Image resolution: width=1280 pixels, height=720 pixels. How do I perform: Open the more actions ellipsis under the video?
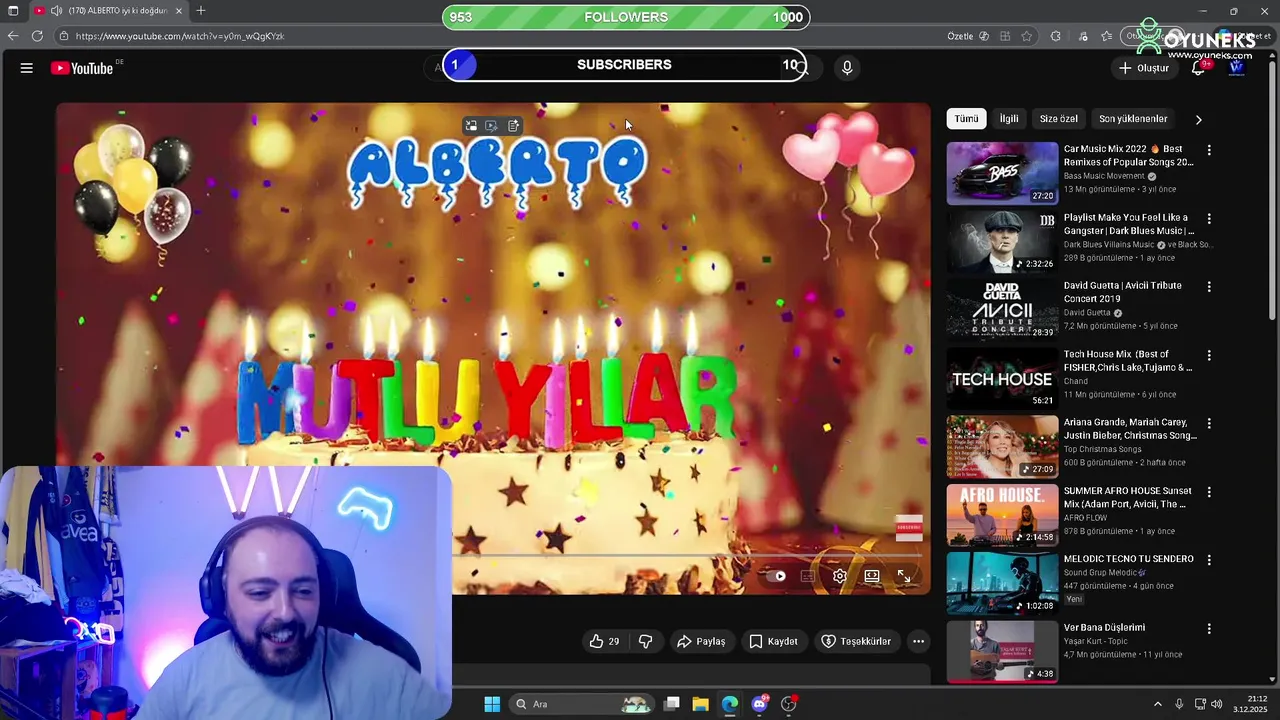(x=918, y=641)
